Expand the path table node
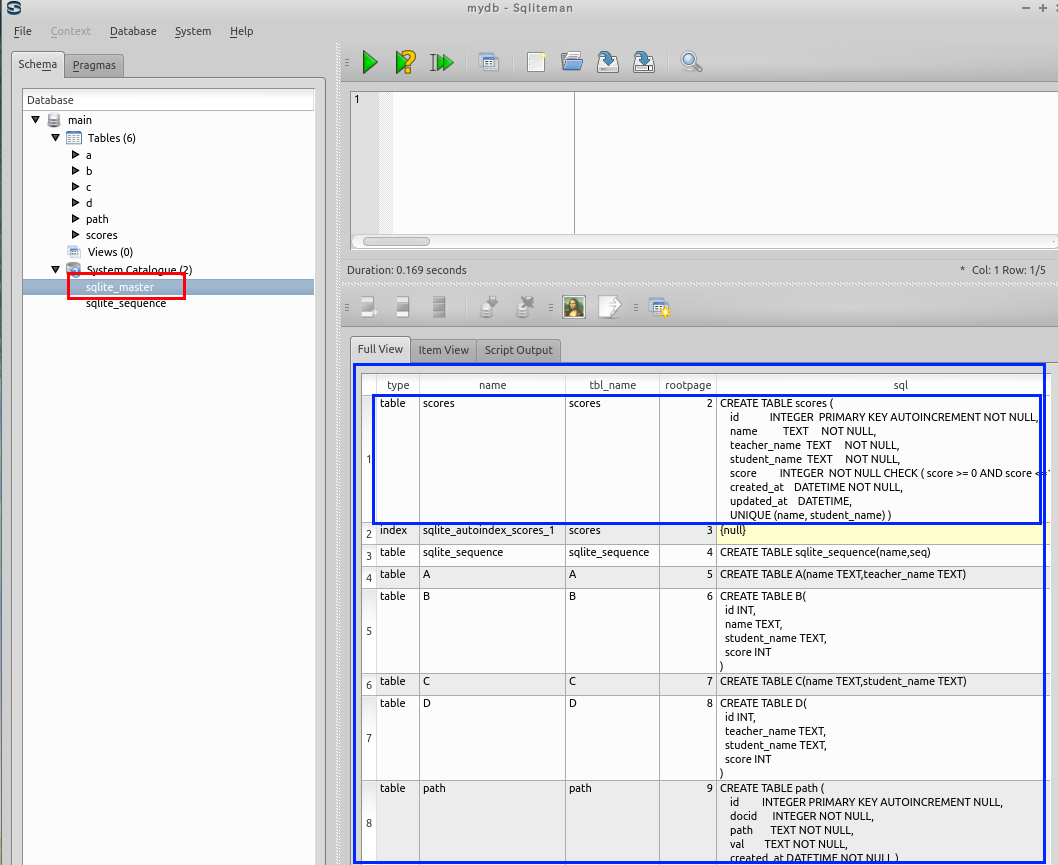1058x865 pixels. (75, 219)
